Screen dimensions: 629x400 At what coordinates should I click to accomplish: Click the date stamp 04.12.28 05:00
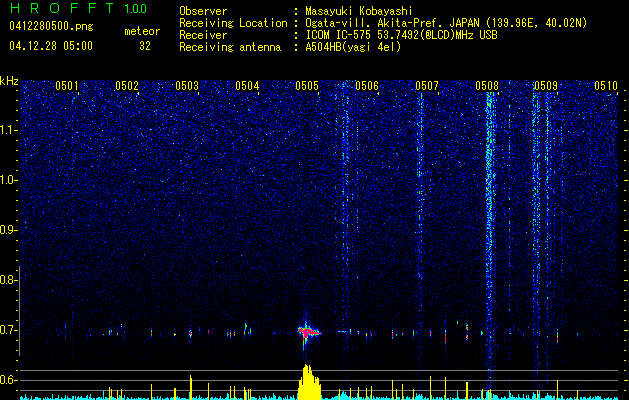[51, 46]
